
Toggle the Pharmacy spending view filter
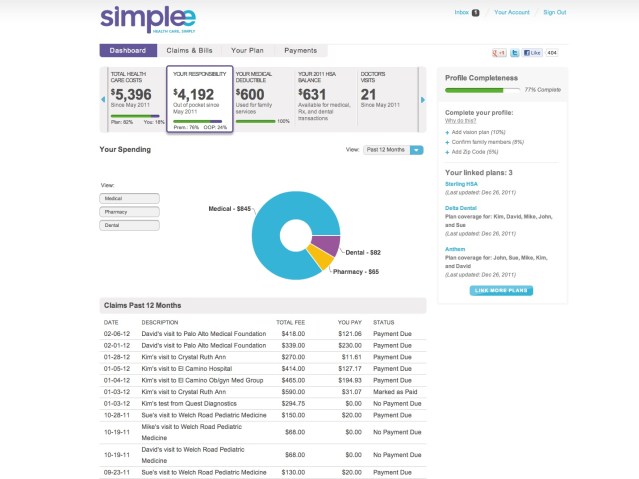pyautogui.click(x=129, y=212)
